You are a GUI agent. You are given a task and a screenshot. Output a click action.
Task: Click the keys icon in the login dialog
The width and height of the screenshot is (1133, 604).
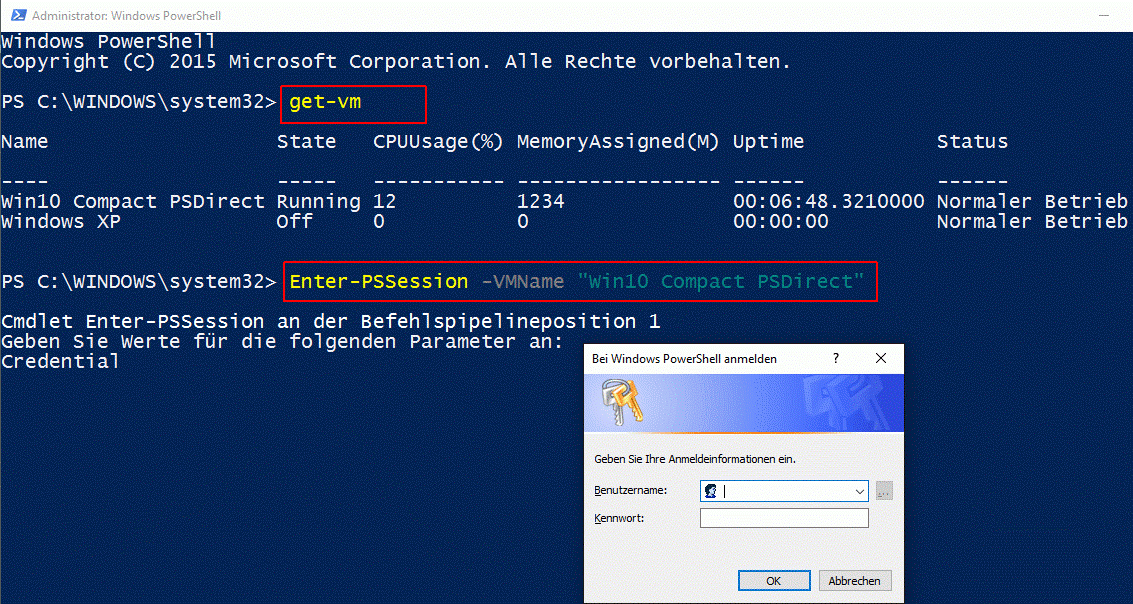tap(621, 401)
